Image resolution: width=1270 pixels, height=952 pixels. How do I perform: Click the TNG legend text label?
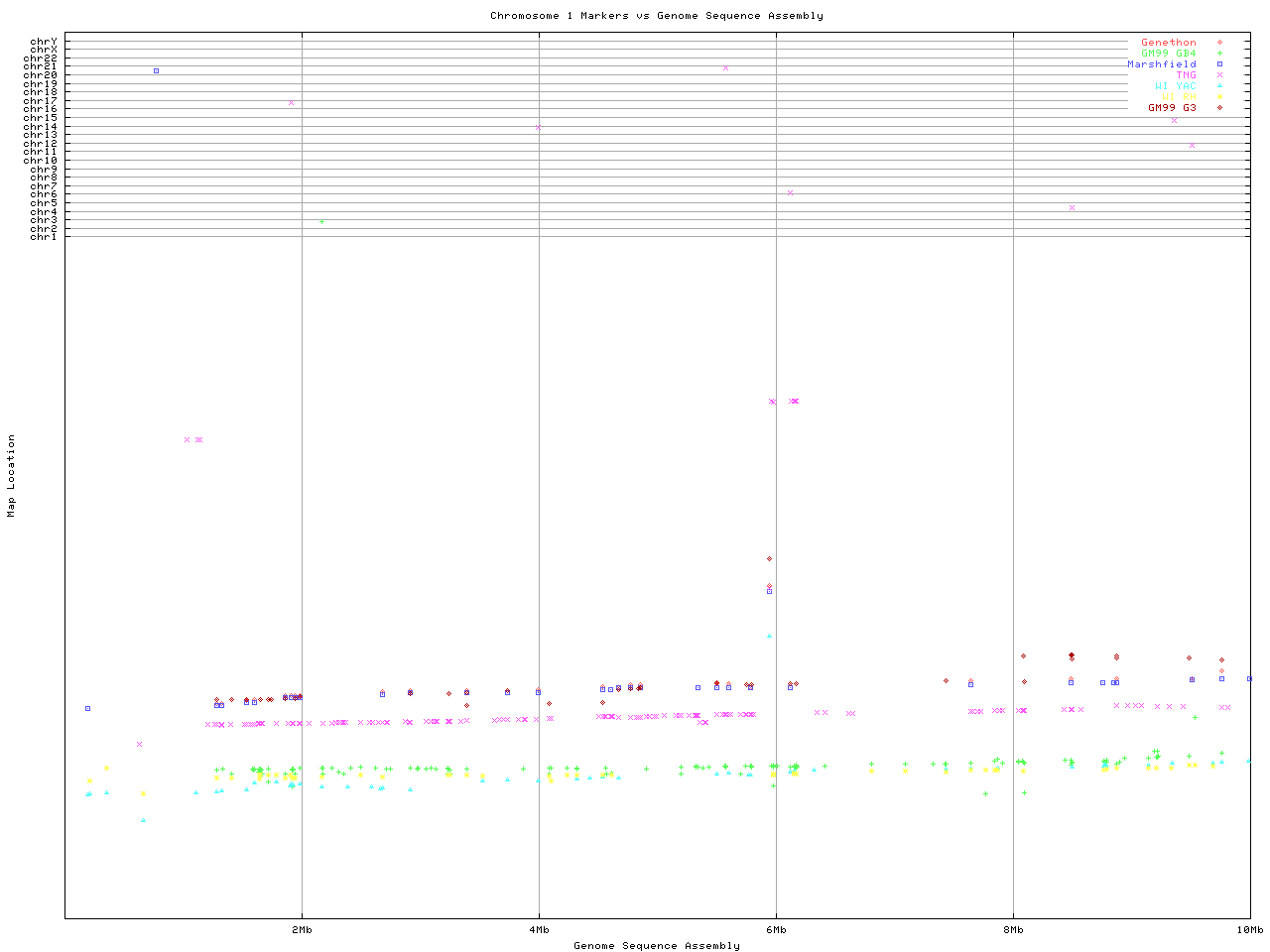(x=1186, y=75)
